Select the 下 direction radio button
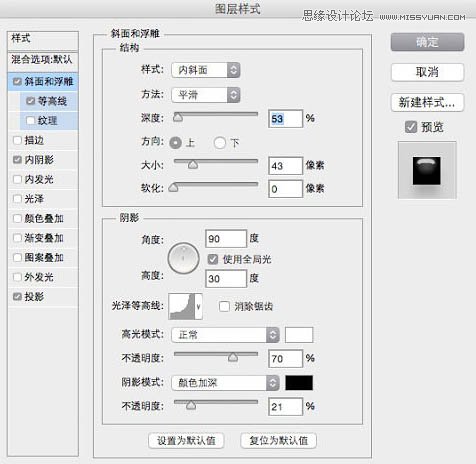Image resolution: width=476 pixels, height=464 pixels. (220, 143)
